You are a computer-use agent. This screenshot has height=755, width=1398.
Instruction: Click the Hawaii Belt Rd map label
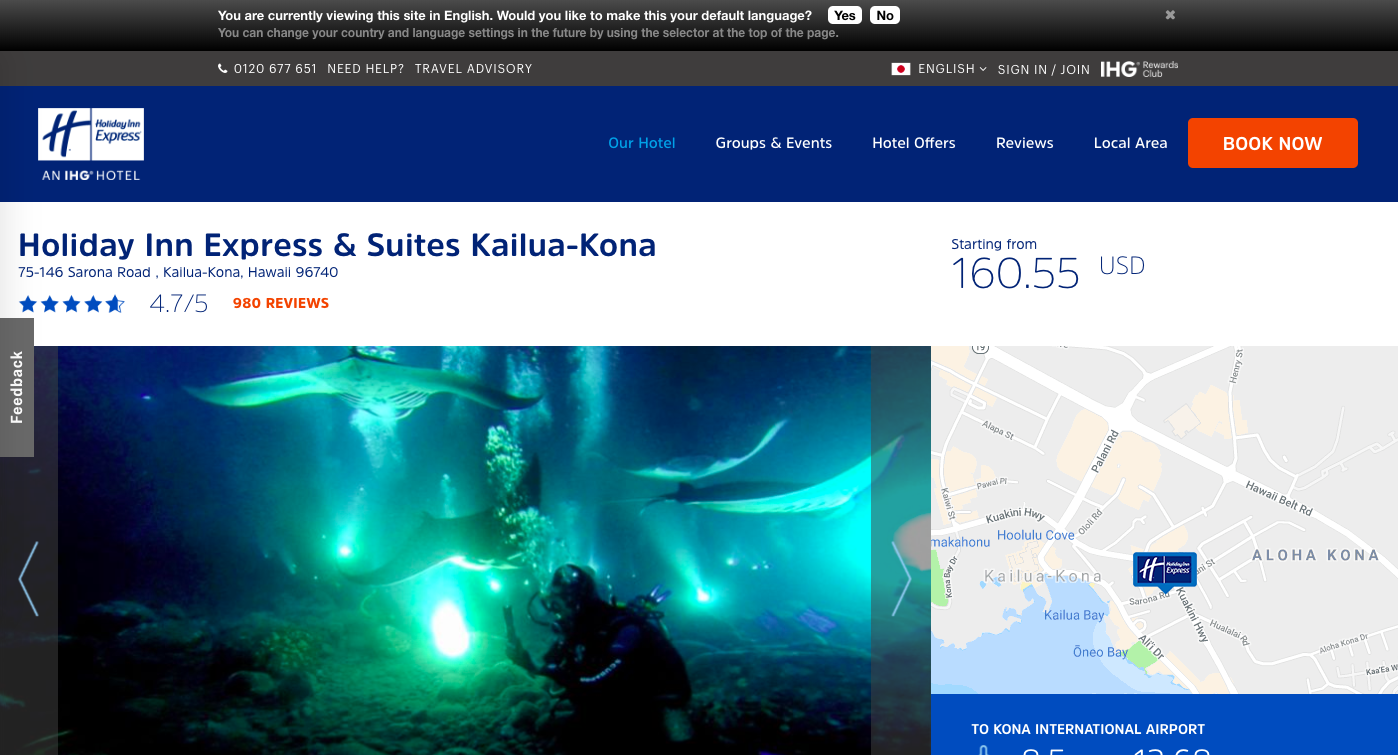pyautogui.click(x=1279, y=497)
